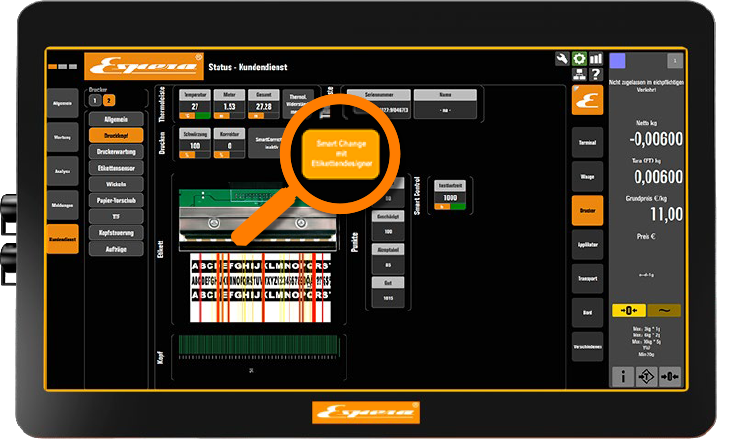Click the Terminal device button

[588, 142]
